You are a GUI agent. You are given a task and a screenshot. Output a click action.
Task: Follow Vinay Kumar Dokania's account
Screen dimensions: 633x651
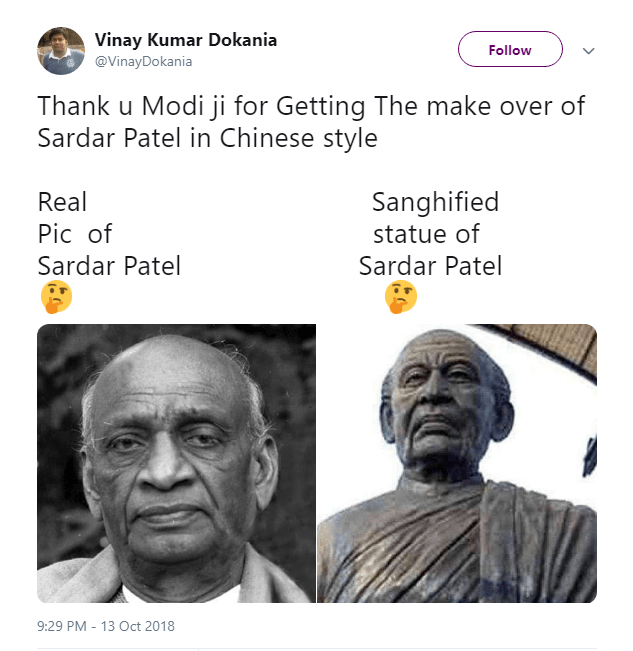(x=510, y=49)
